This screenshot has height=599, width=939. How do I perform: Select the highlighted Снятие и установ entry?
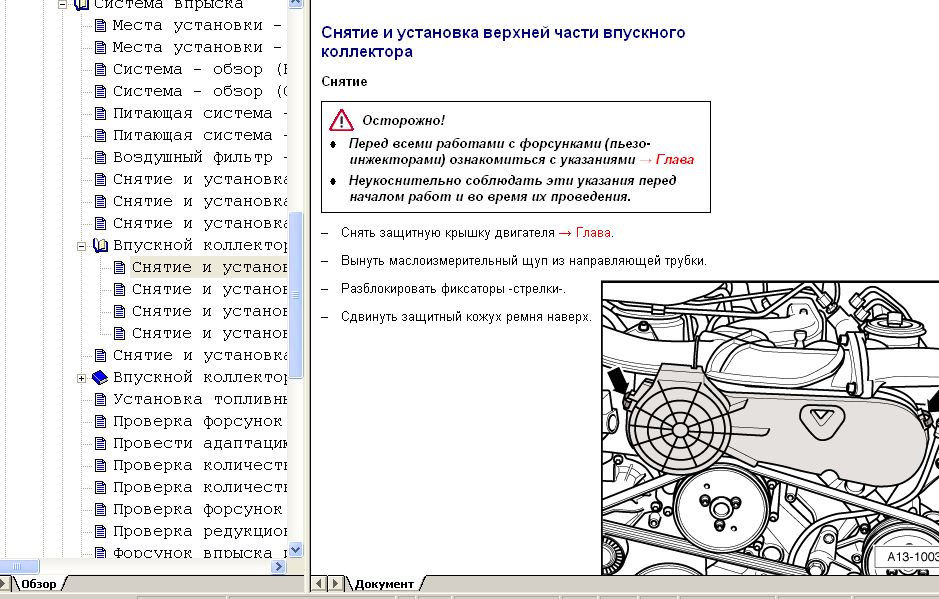point(209,268)
